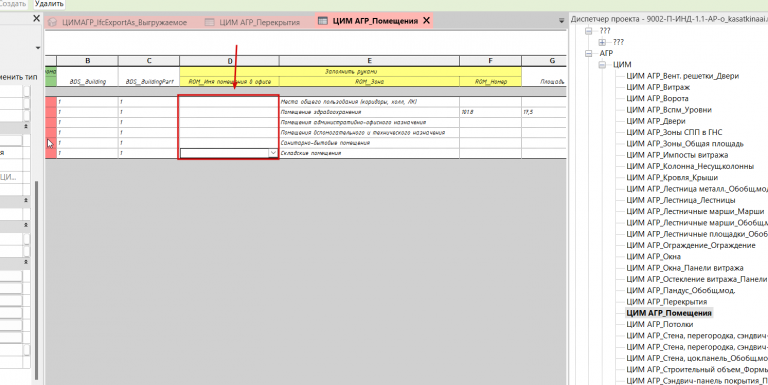The height and width of the screenshot is (385, 768).
Task: Collapse the АГР node in project browser
Action: click(x=589, y=53)
